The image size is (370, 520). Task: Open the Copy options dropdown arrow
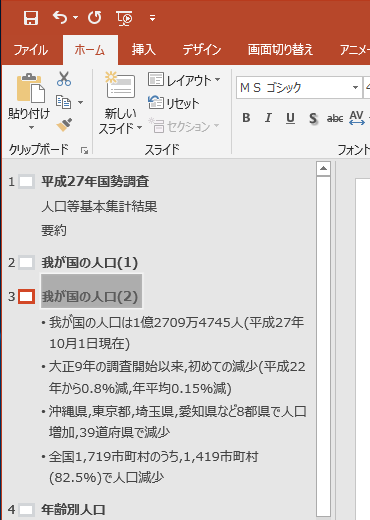pos(80,102)
